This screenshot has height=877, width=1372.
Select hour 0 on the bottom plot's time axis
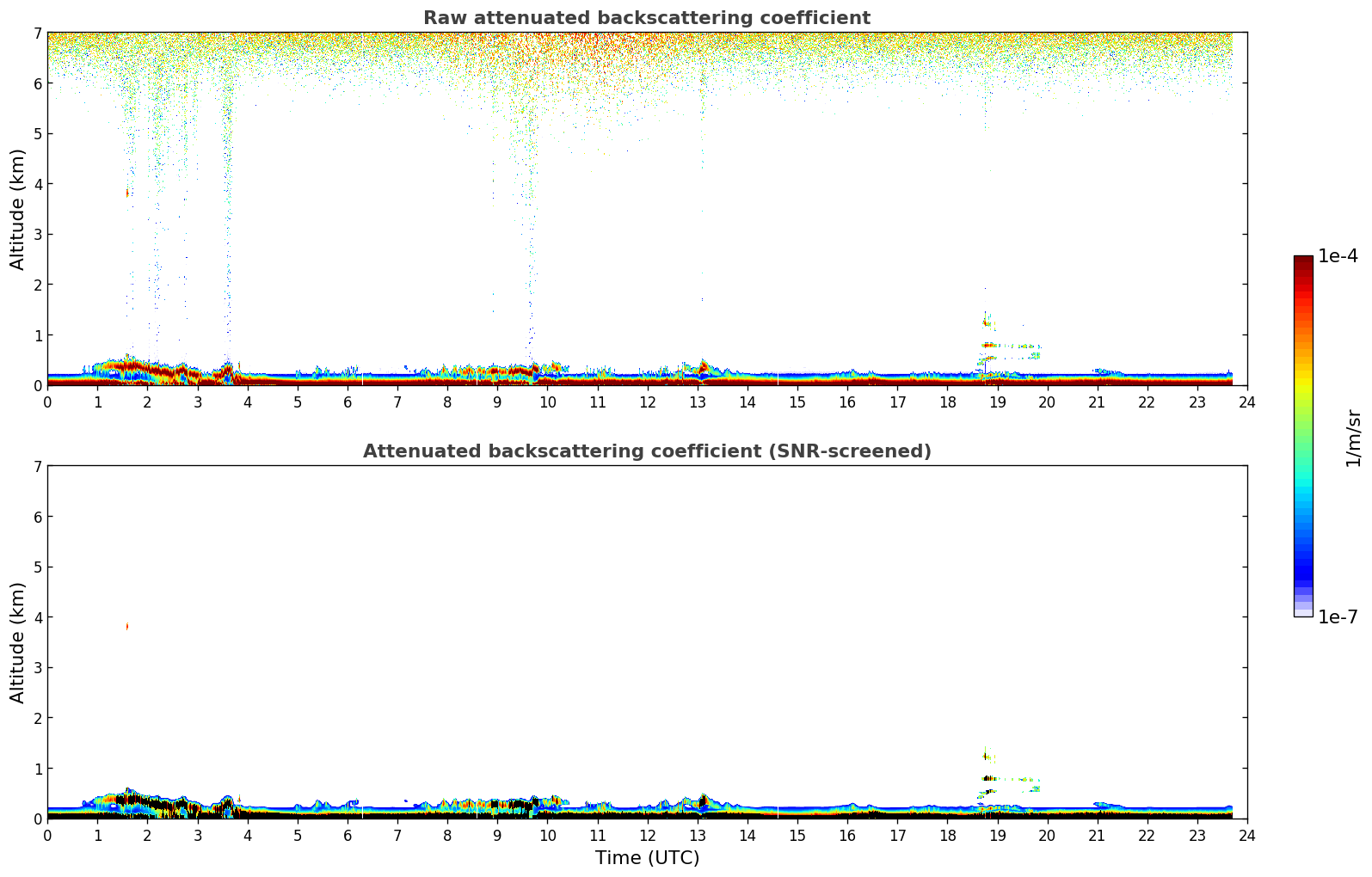[x=47, y=836]
